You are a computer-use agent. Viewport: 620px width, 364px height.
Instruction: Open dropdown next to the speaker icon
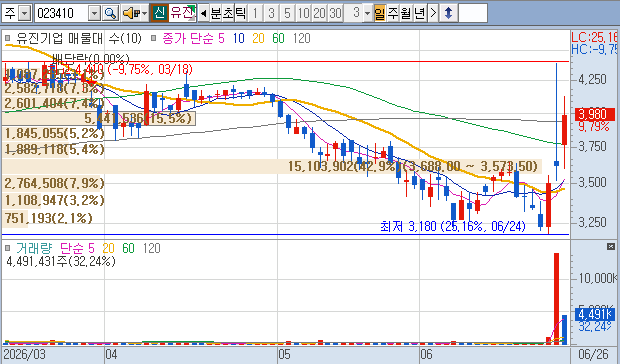pos(144,13)
